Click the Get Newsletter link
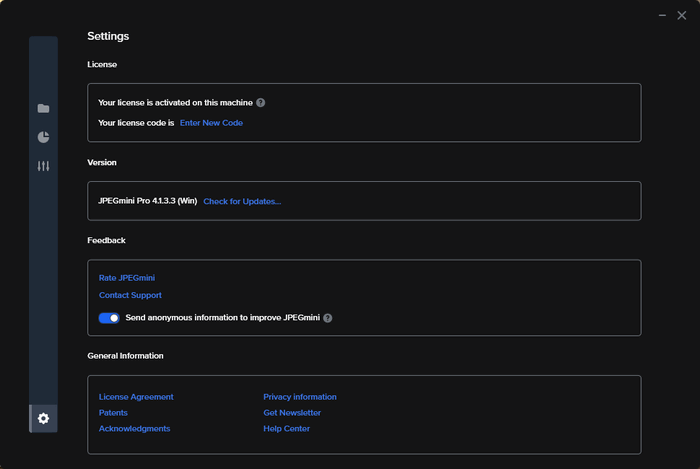The image size is (700, 469). 292,413
